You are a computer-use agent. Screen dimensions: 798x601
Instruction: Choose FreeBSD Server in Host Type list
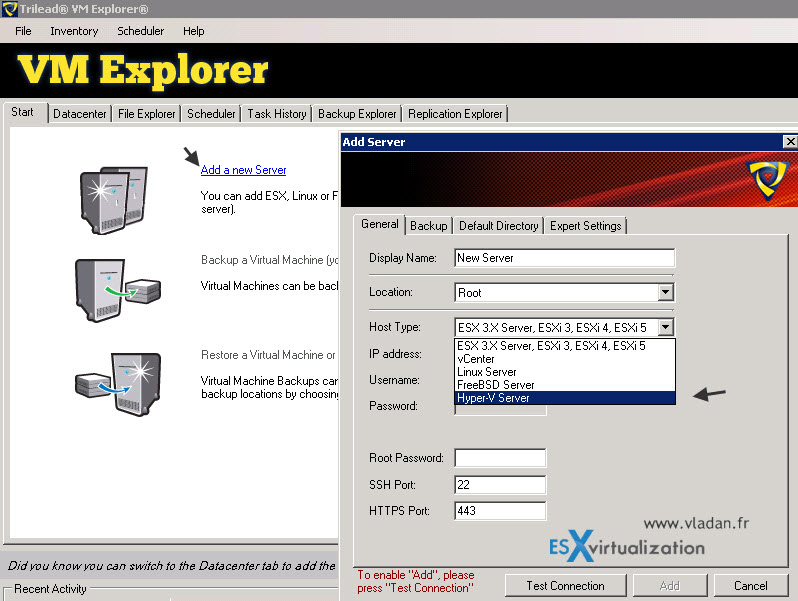(x=564, y=385)
